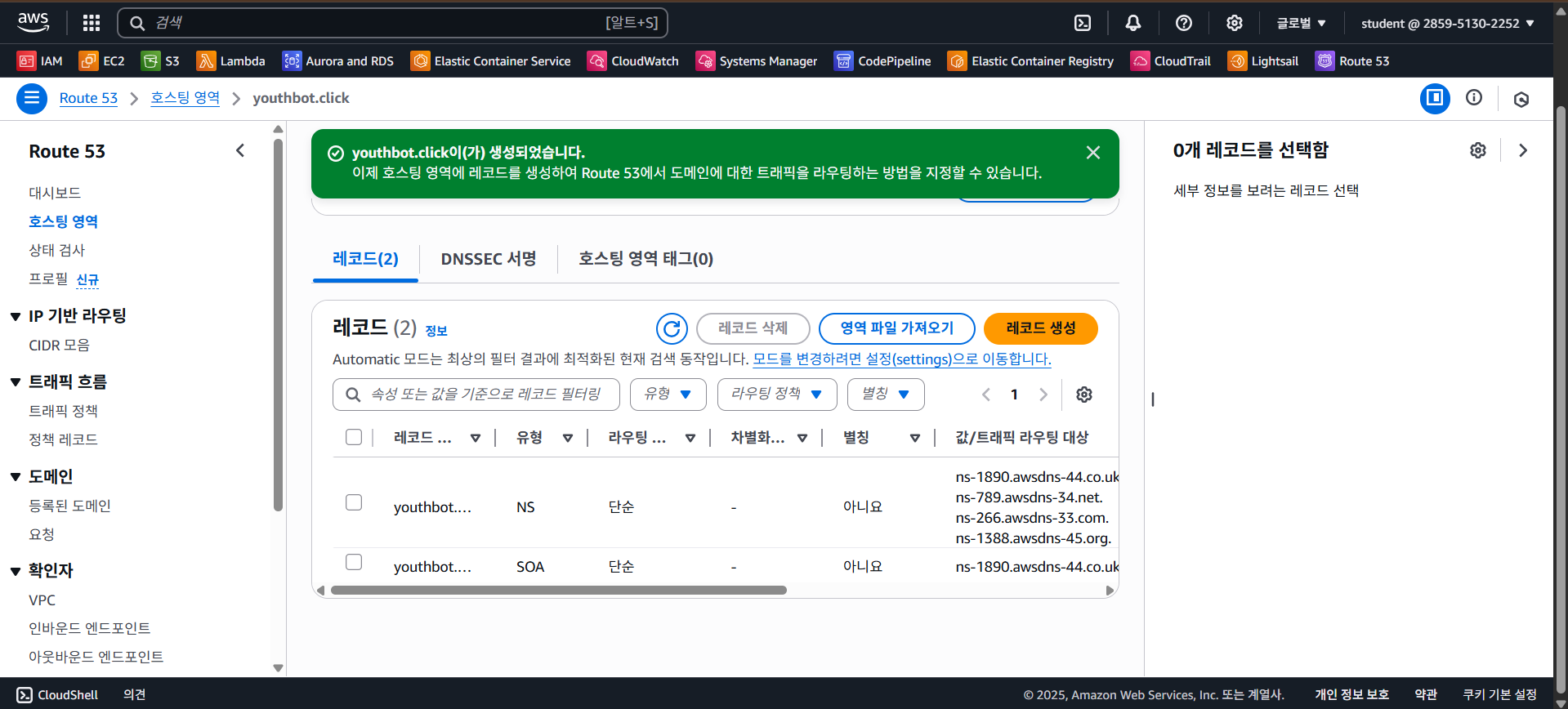Click the 레코드 생성 button
The image size is (1568, 709).
(x=1041, y=328)
